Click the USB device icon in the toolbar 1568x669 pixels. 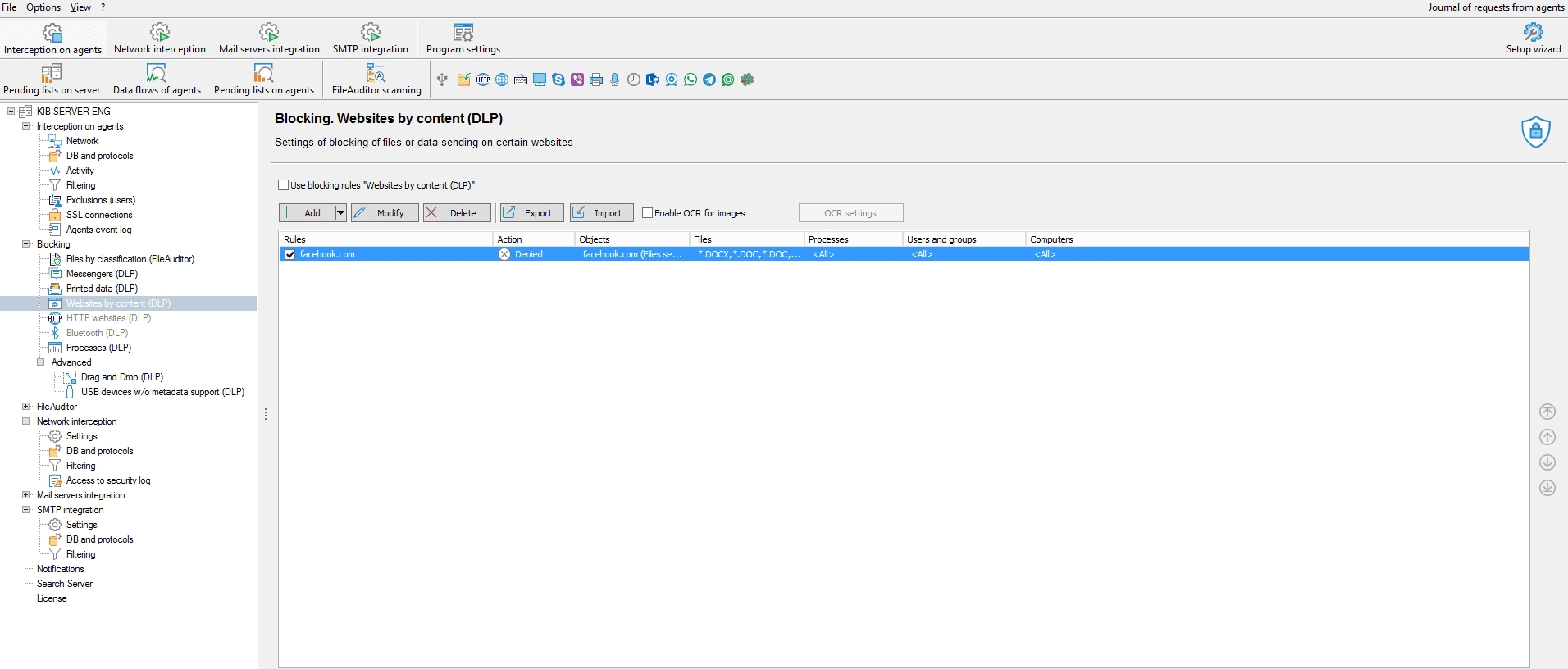point(442,80)
